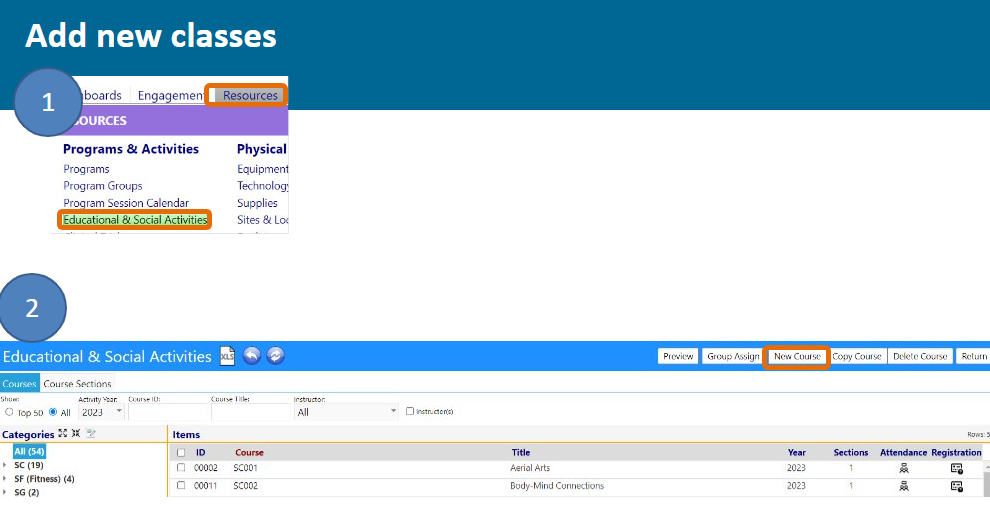Sort by the Title column header
Screen dimensions: 990x515
(521, 453)
